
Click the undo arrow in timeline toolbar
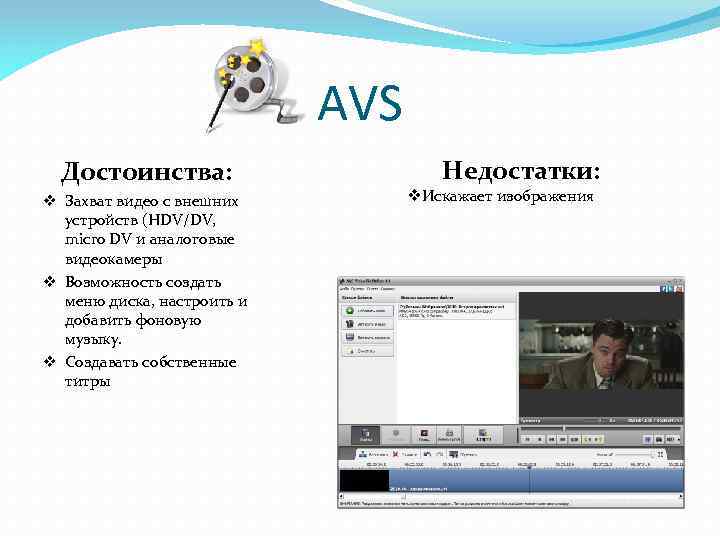(428, 454)
